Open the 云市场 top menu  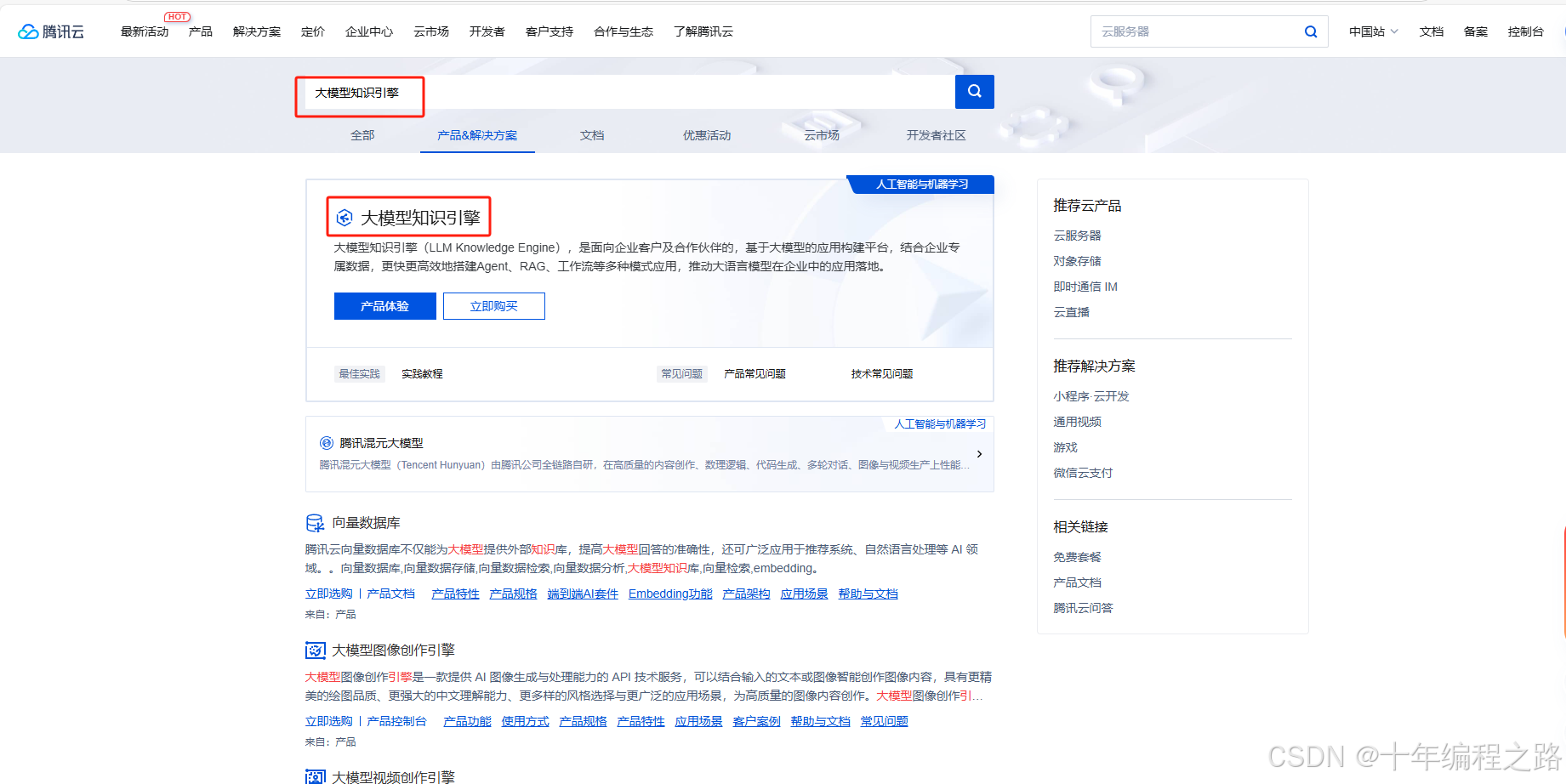pos(431,31)
